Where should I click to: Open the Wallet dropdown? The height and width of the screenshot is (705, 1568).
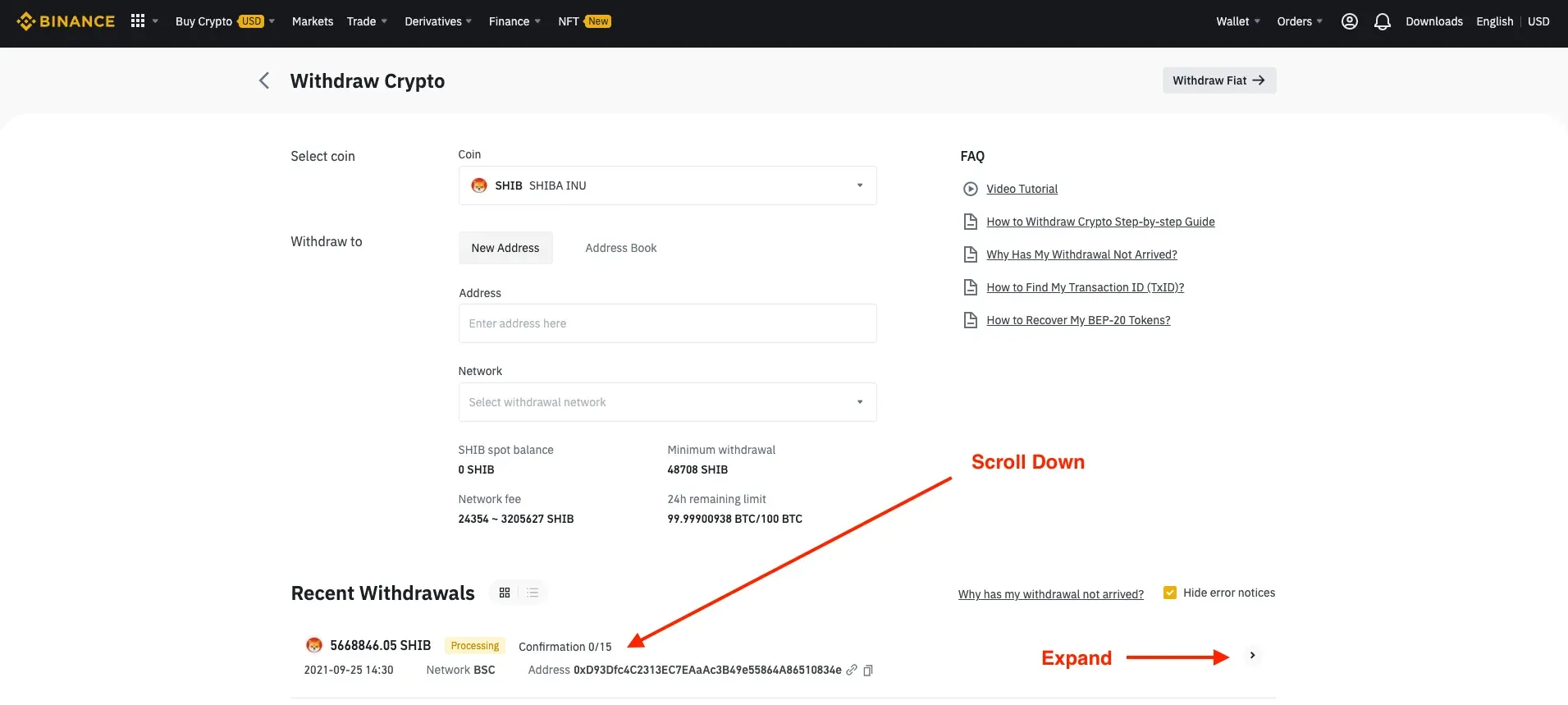click(1238, 21)
